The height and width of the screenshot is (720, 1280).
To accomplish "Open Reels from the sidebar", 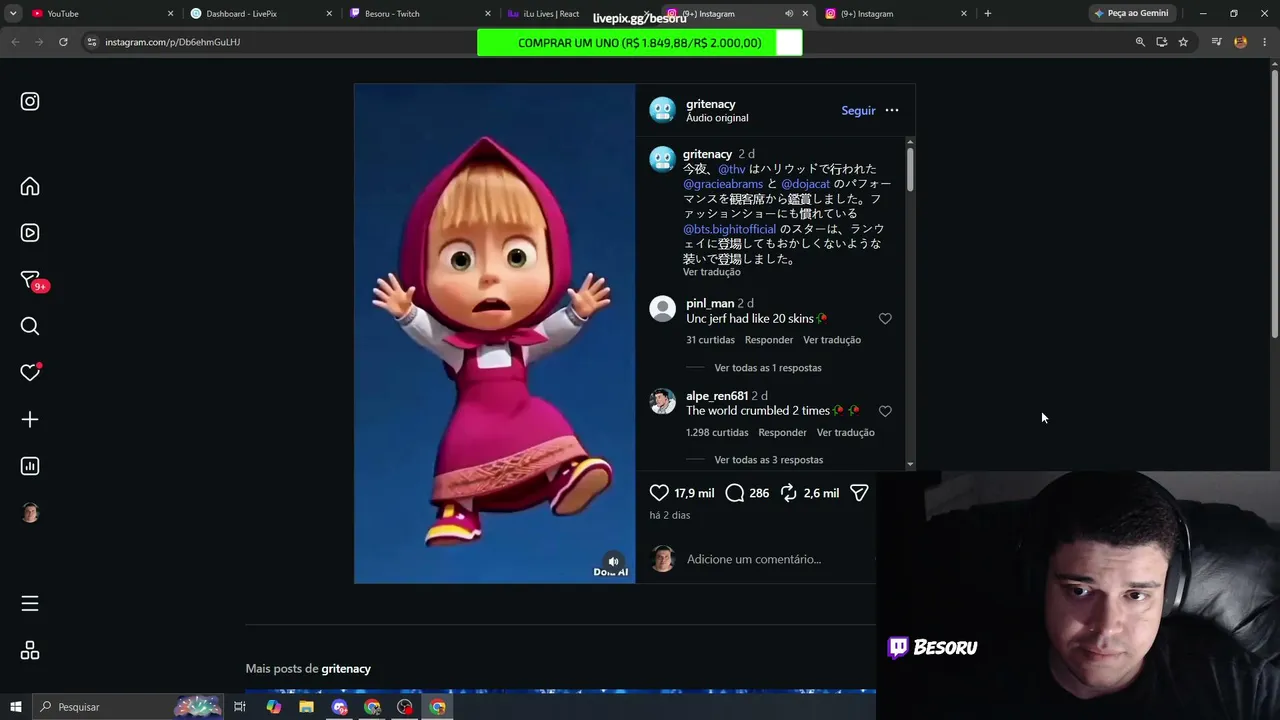I will tap(30, 233).
